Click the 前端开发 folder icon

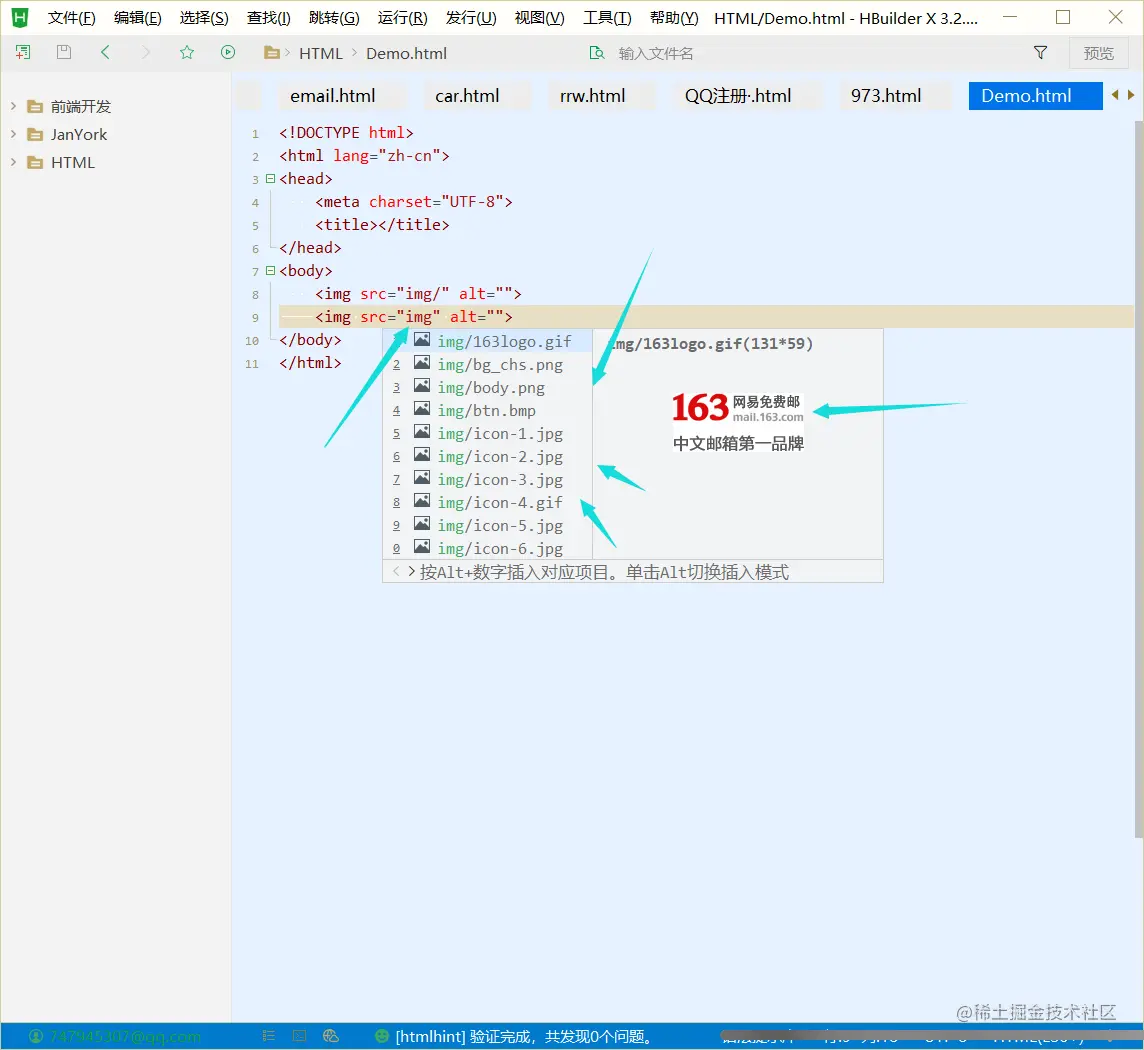tap(34, 107)
